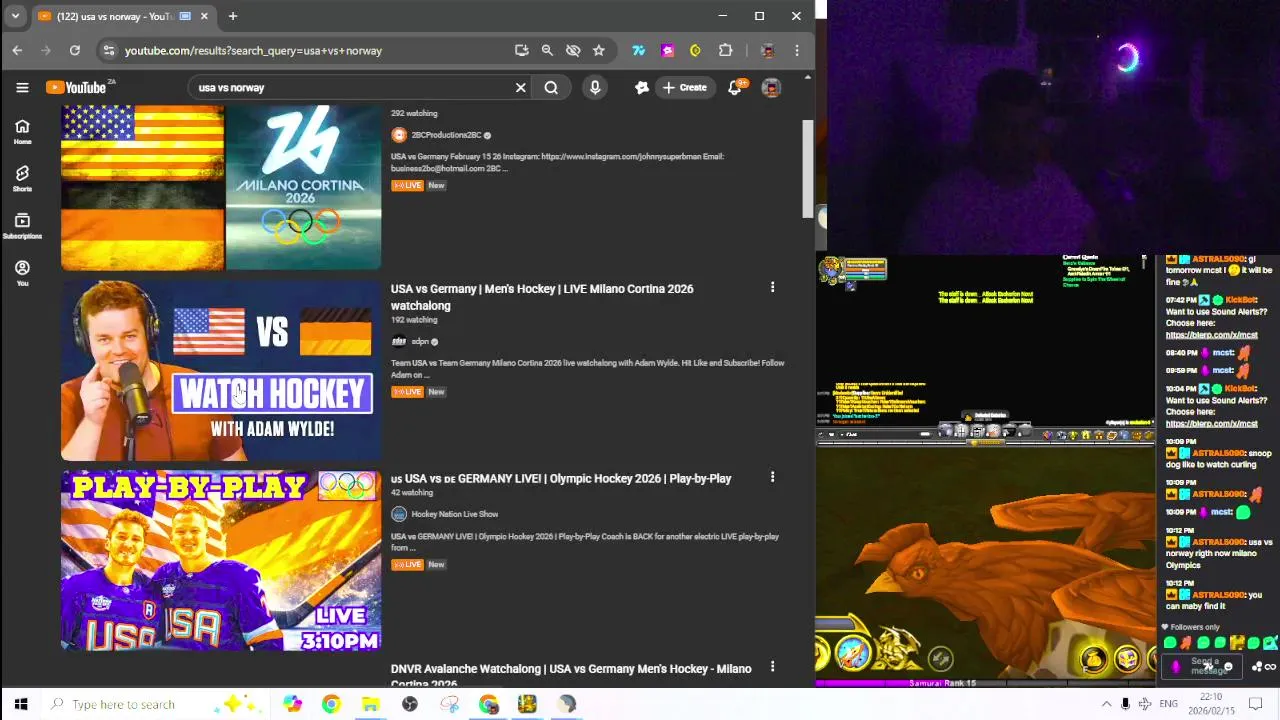Open site information icon in address bar
Viewport: 1280px width, 720px height.
pyautogui.click(x=108, y=50)
